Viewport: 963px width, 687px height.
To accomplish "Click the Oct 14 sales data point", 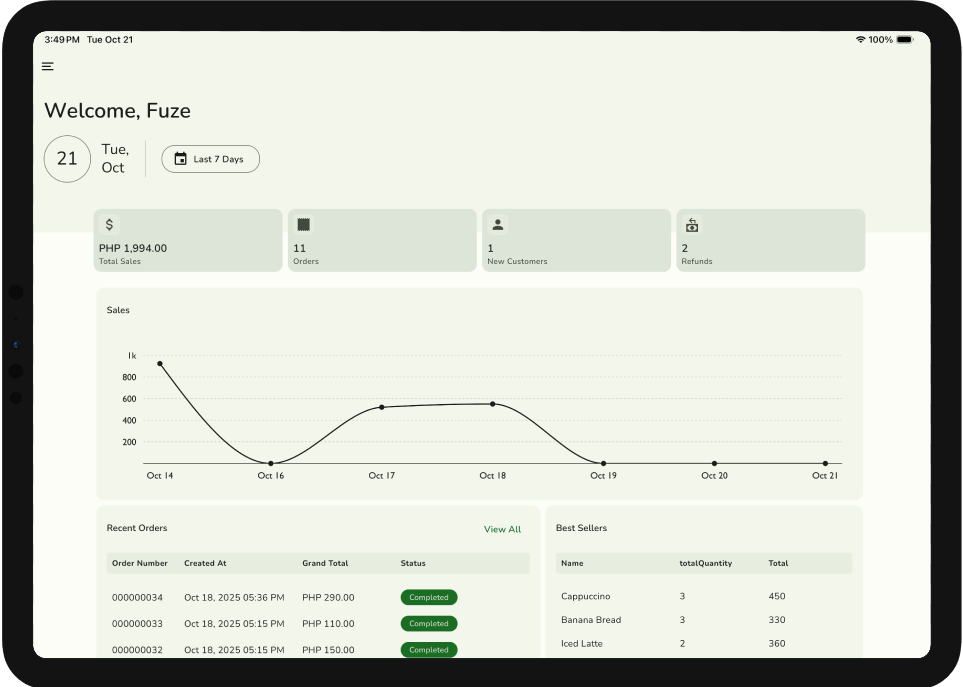I will 160,364.
